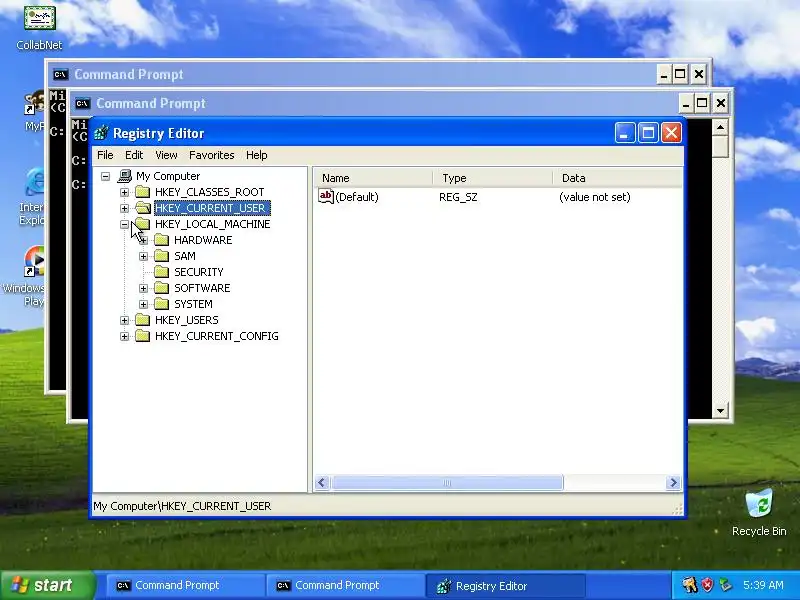Click the SOFTWARE folder icon
Screen dimensions: 800x600
point(162,288)
